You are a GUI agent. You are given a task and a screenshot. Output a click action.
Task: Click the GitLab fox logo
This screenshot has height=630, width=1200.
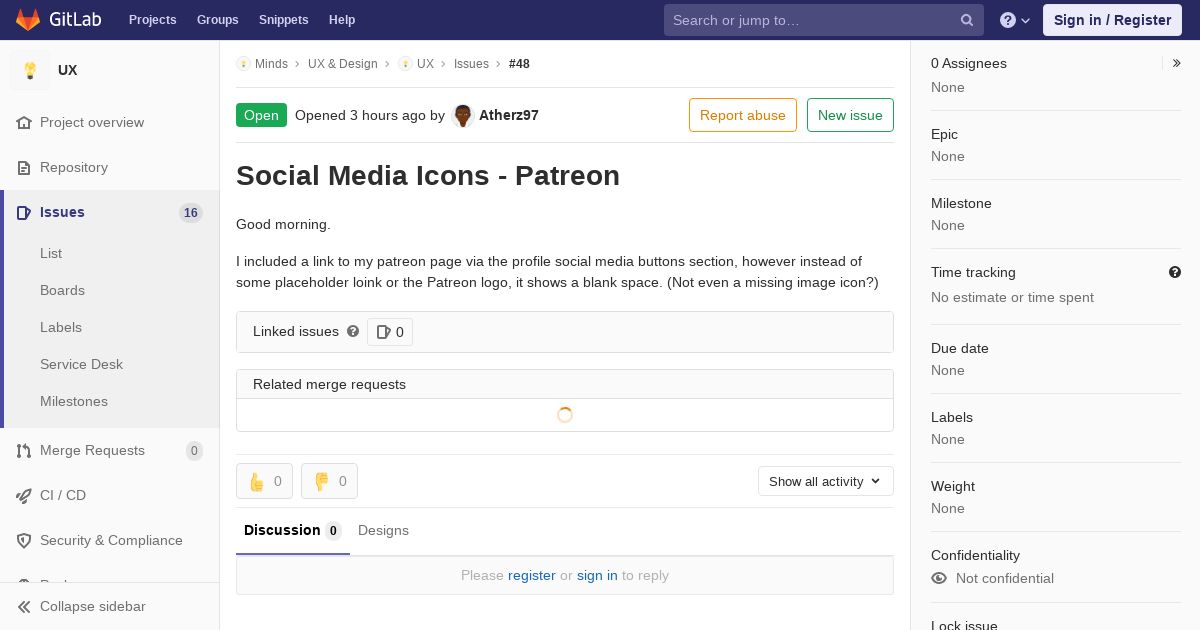(x=28, y=20)
